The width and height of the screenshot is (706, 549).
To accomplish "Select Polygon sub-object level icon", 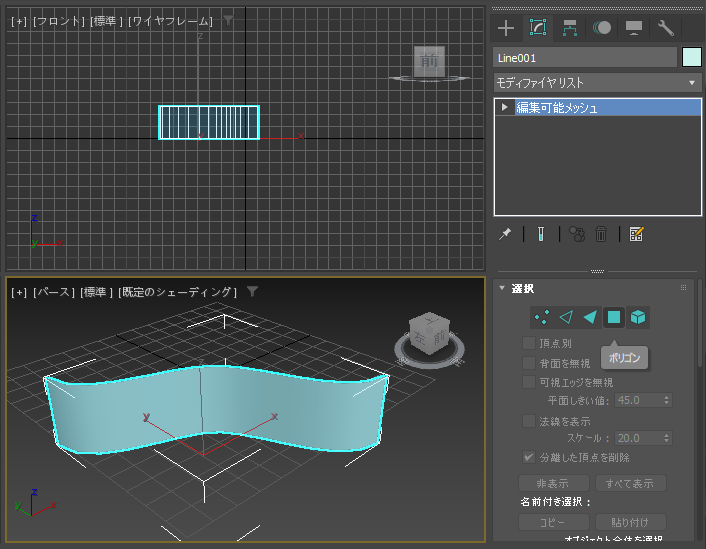I will click(614, 317).
